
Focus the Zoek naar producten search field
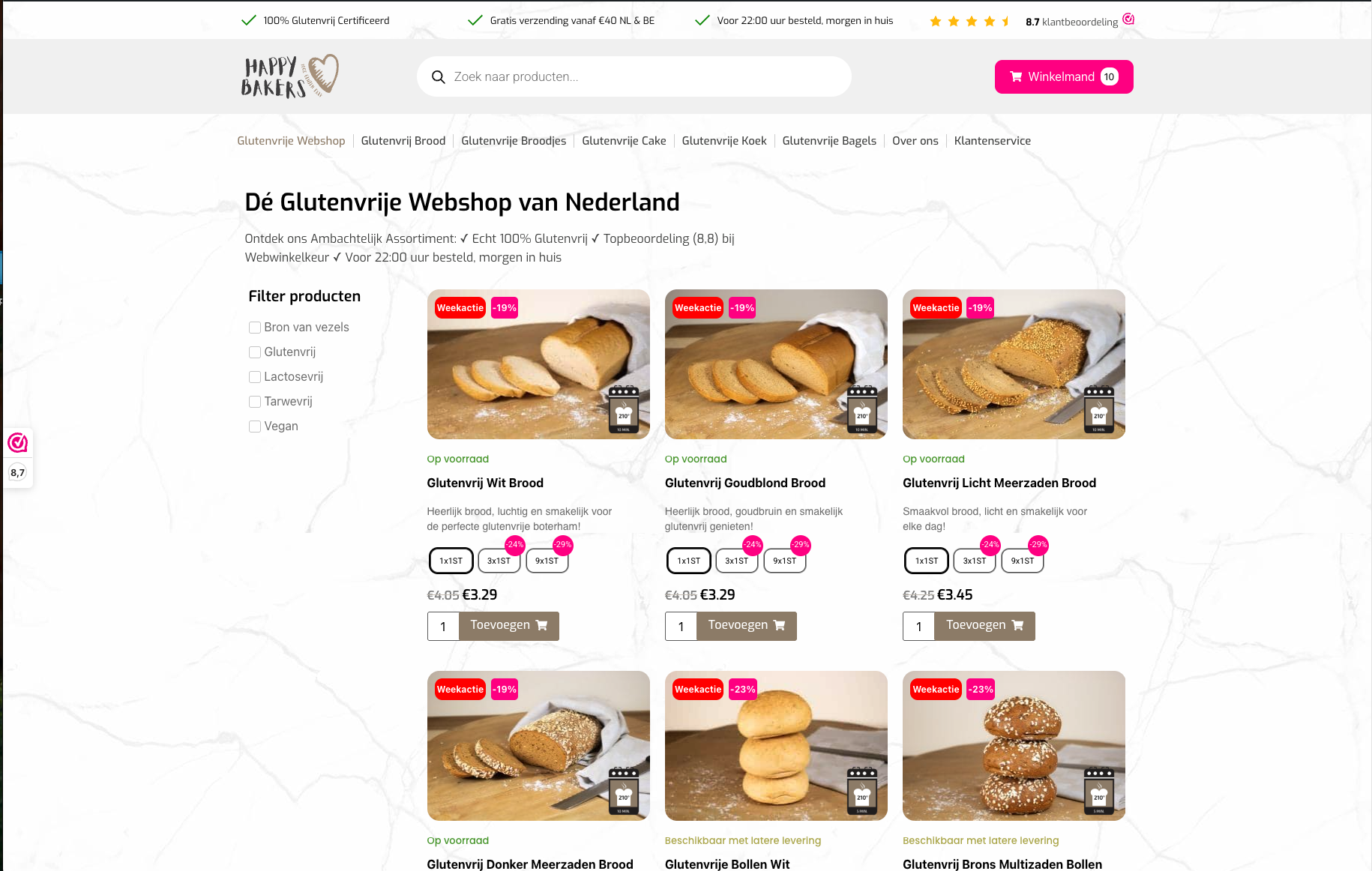point(634,76)
